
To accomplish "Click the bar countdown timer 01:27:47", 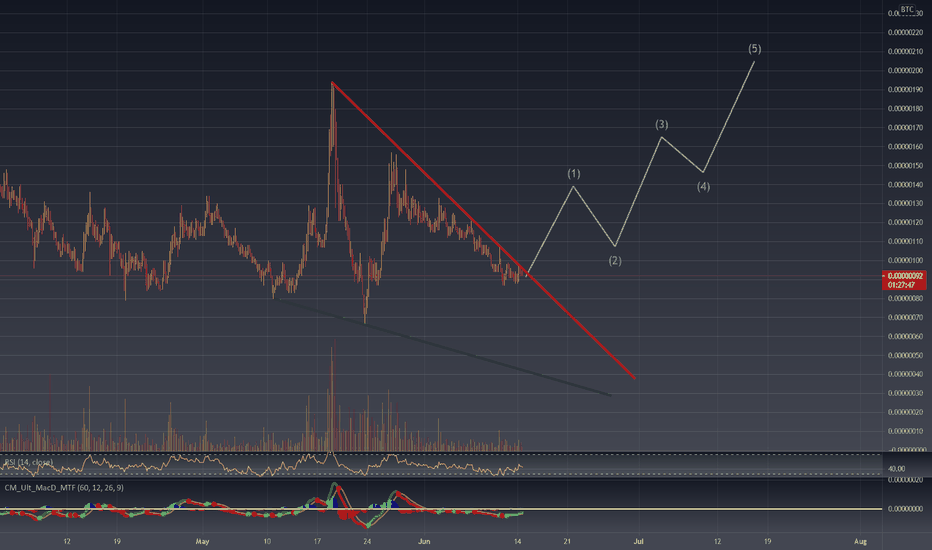I will [901, 285].
